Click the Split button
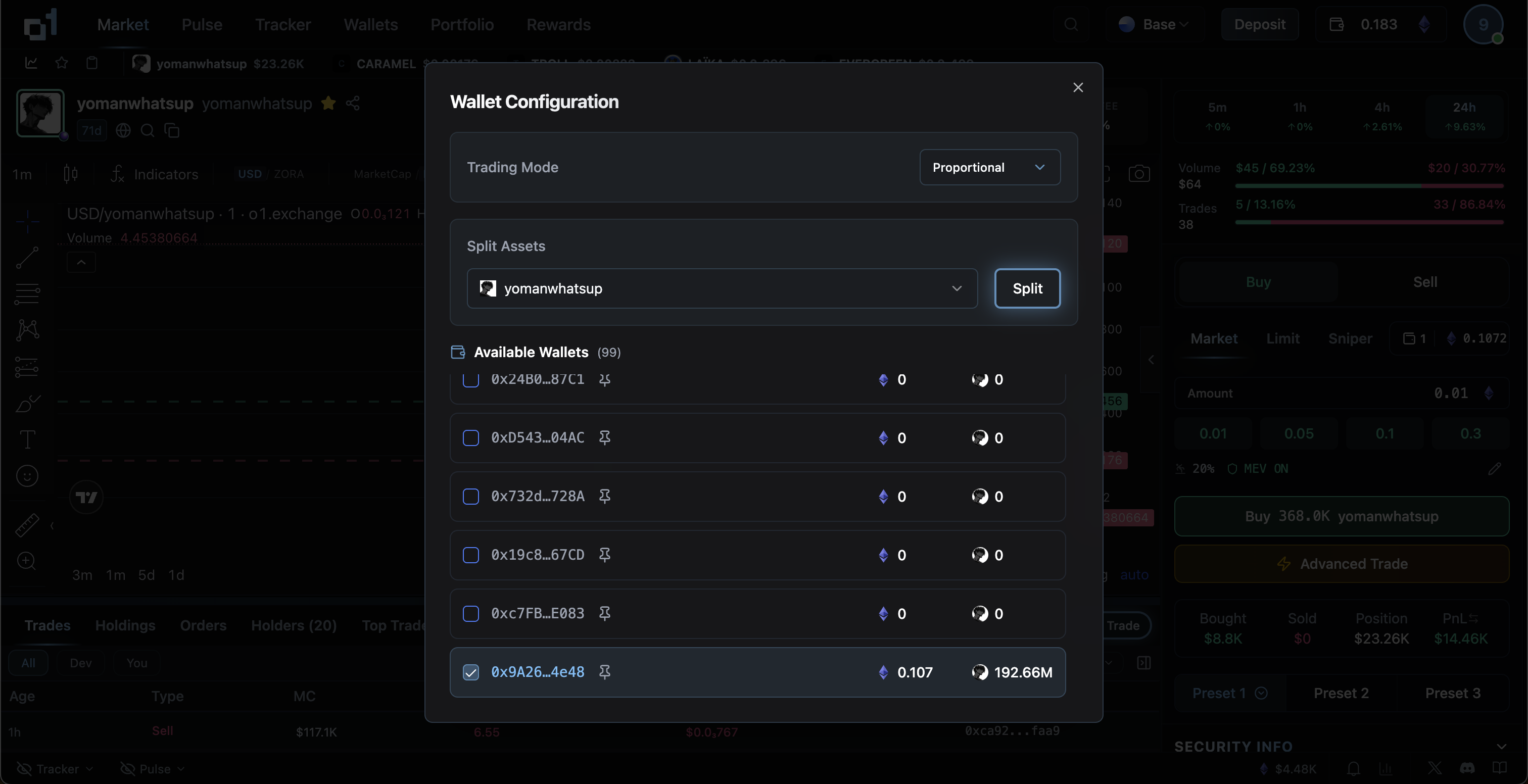1528x784 pixels. (x=1027, y=289)
